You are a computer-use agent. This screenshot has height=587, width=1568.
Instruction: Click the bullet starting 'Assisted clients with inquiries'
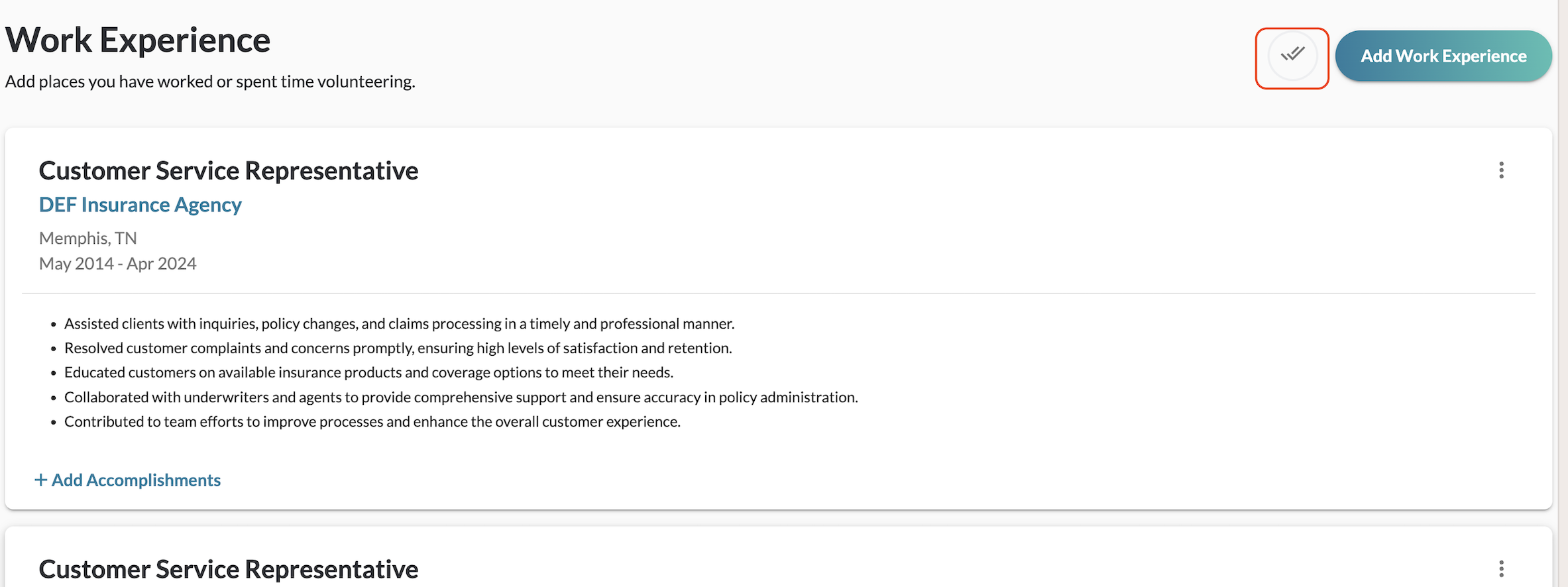tap(399, 323)
